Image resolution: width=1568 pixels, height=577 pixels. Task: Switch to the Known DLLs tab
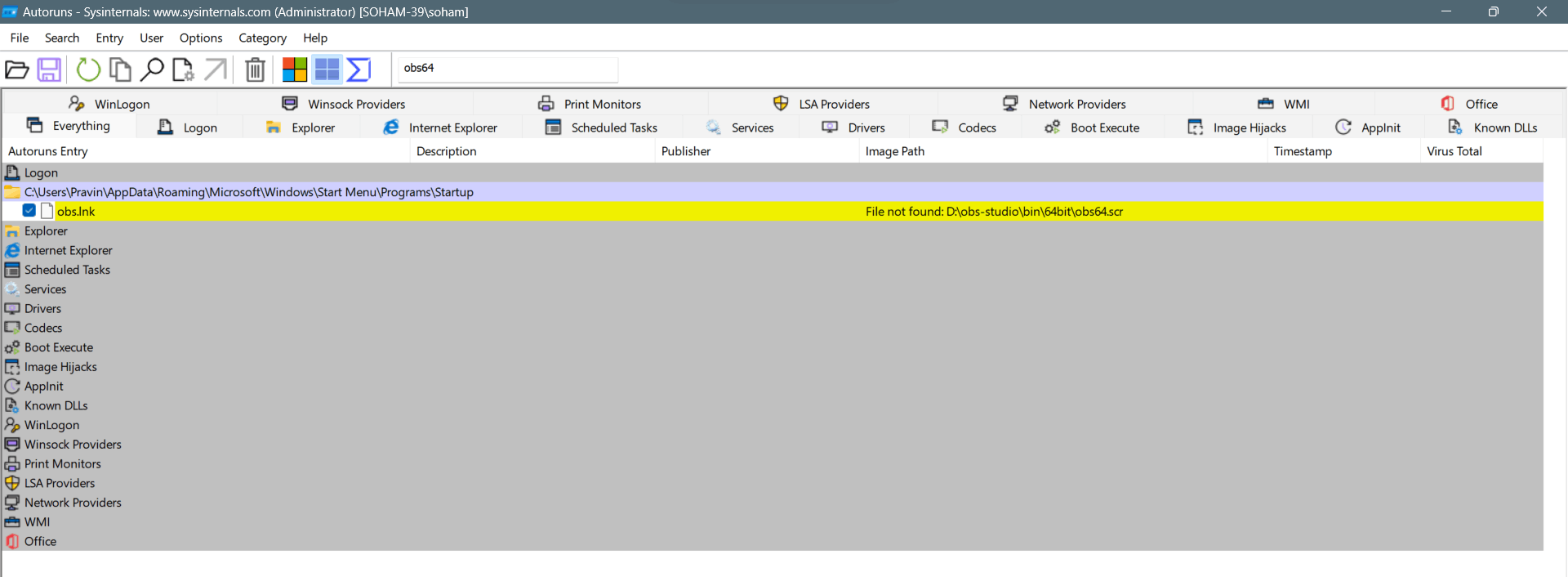(1492, 127)
